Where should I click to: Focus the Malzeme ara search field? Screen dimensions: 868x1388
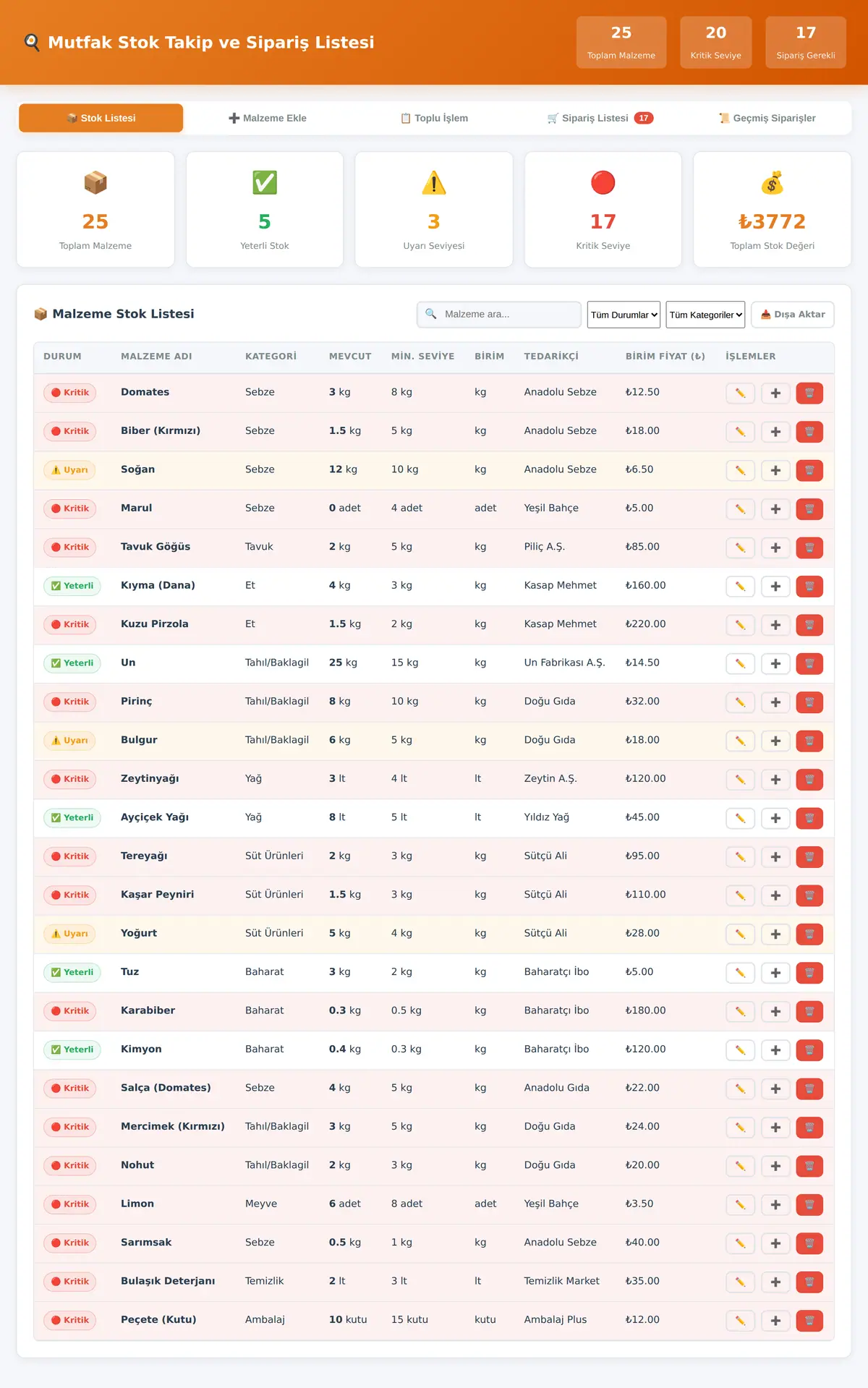pos(499,315)
